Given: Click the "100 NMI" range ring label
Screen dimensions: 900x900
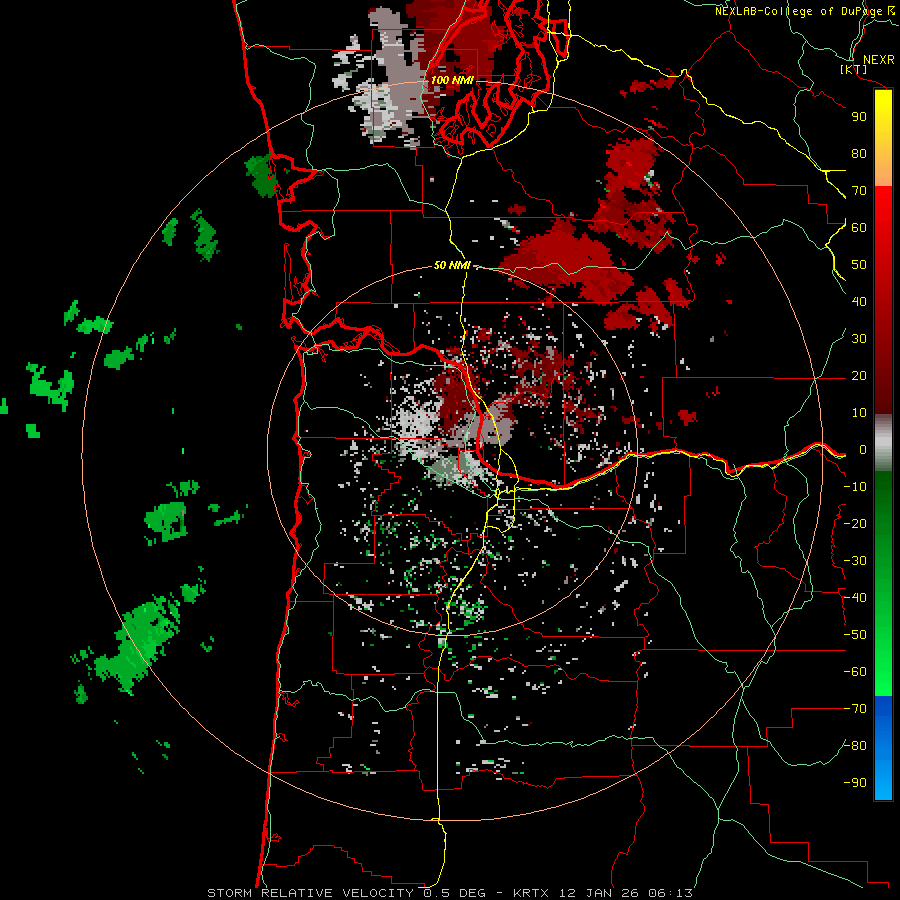Looking at the screenshot, I should [452, 80].
